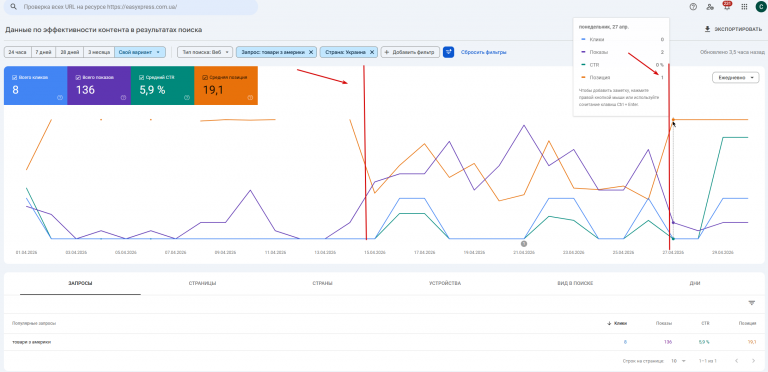768x372 pixels.
Task: Switch to the ДНИ tab
Action: point(694,283)
